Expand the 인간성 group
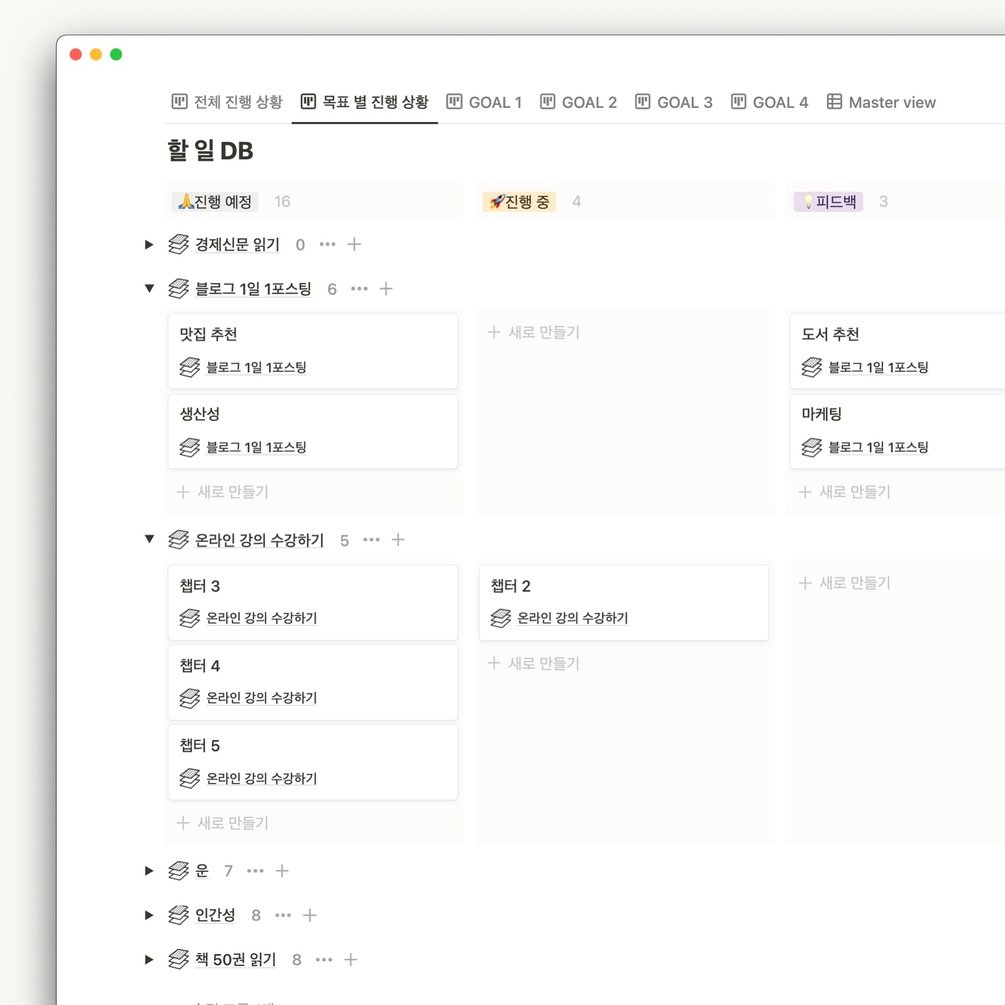The image size is (1005, 1005). tap(149, 915)
